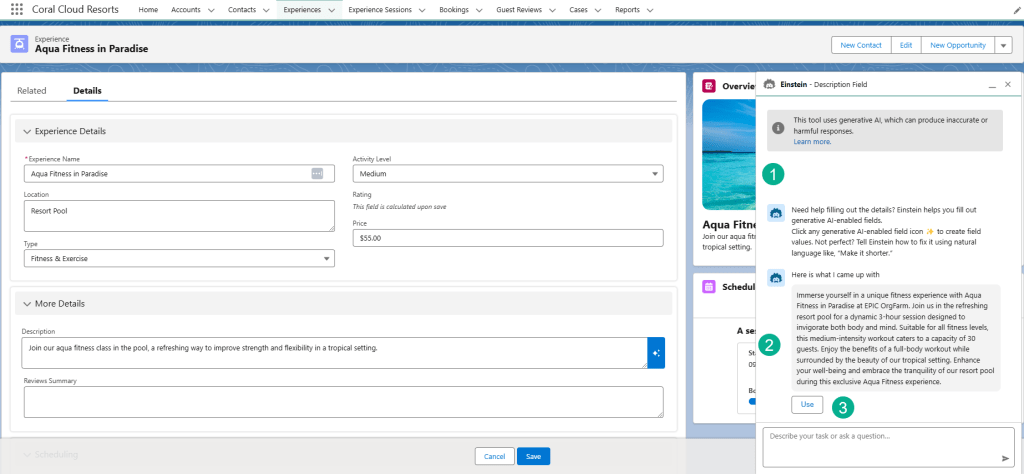This screenshot has height=474, width=1024.
Task: Save the experience record
Action: tap(533, 456)
